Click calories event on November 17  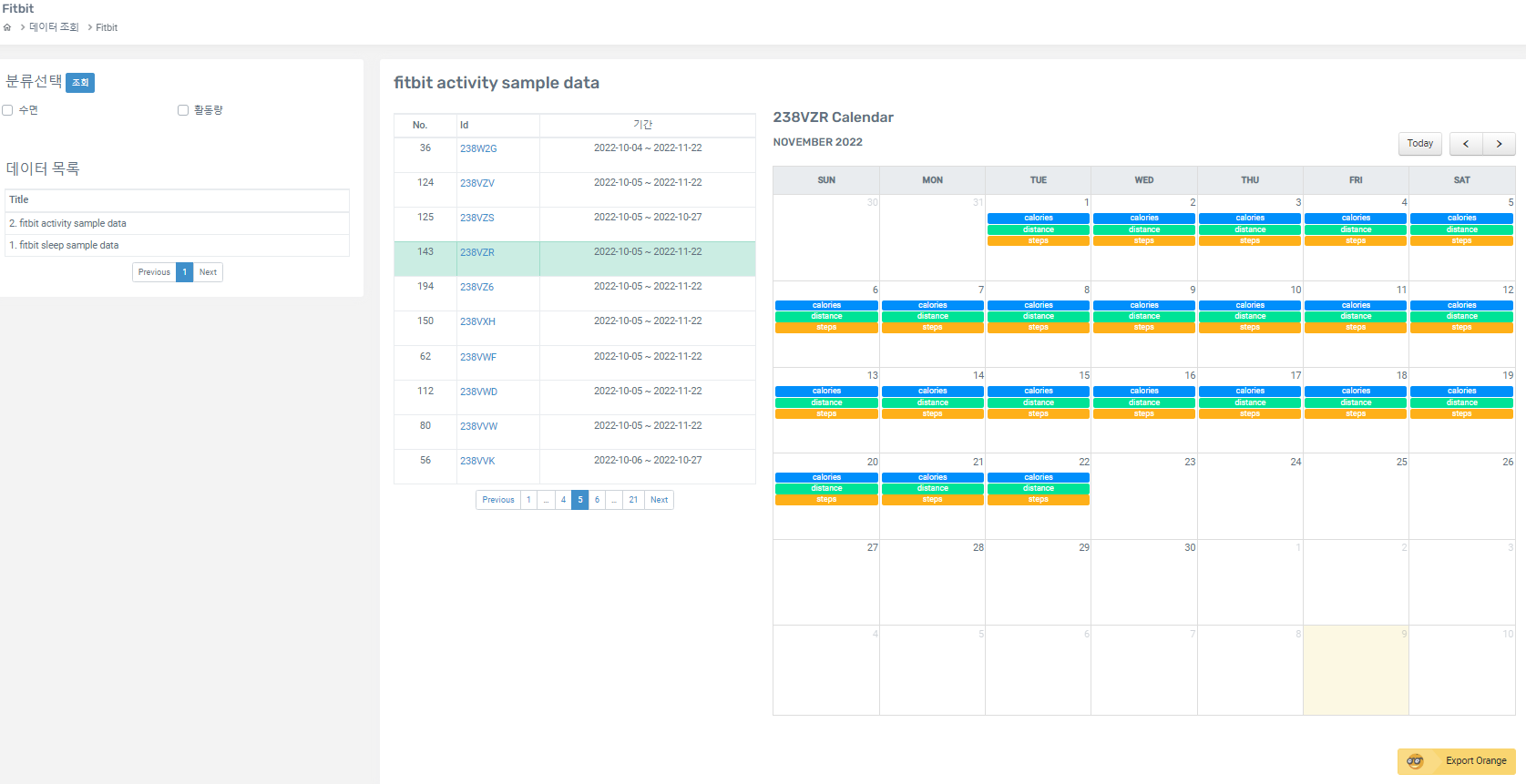[x=1250, y=392]
